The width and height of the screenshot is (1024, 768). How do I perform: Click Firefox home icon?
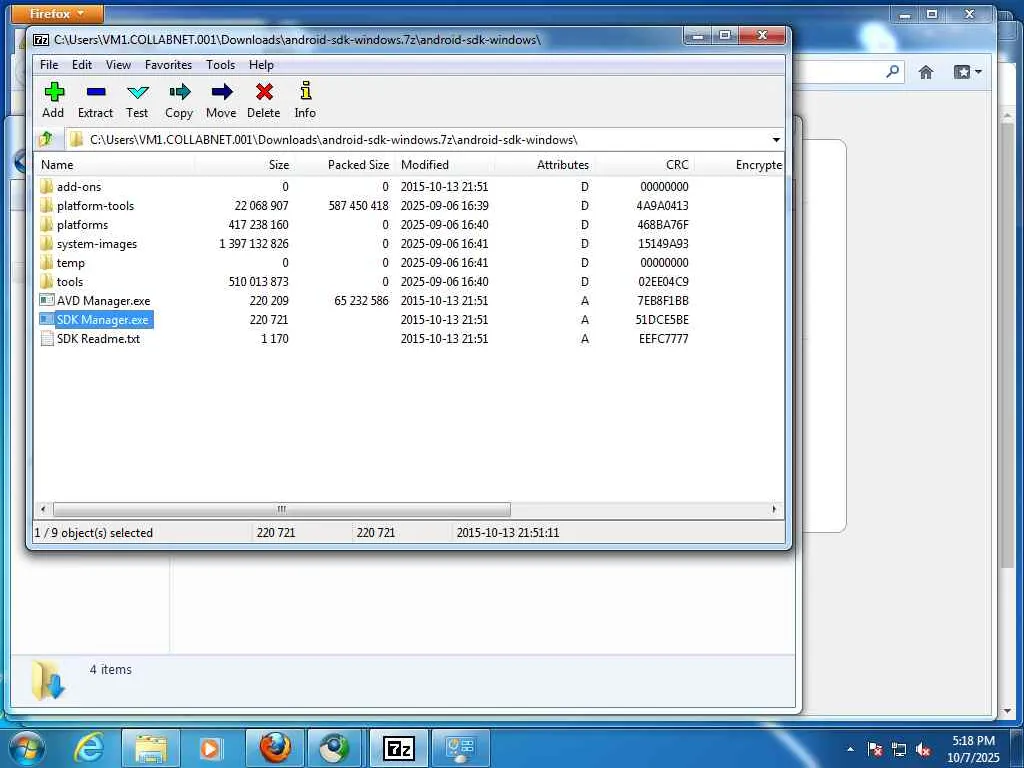pyautogui.click(x=926, y=72)
